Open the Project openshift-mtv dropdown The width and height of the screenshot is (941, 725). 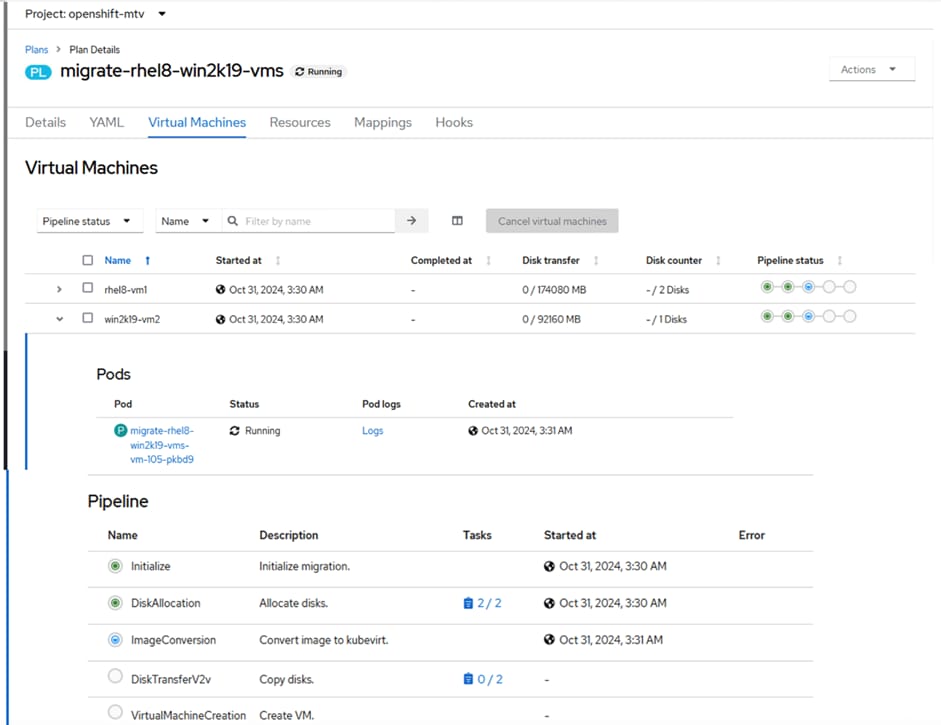pos(95,14)
